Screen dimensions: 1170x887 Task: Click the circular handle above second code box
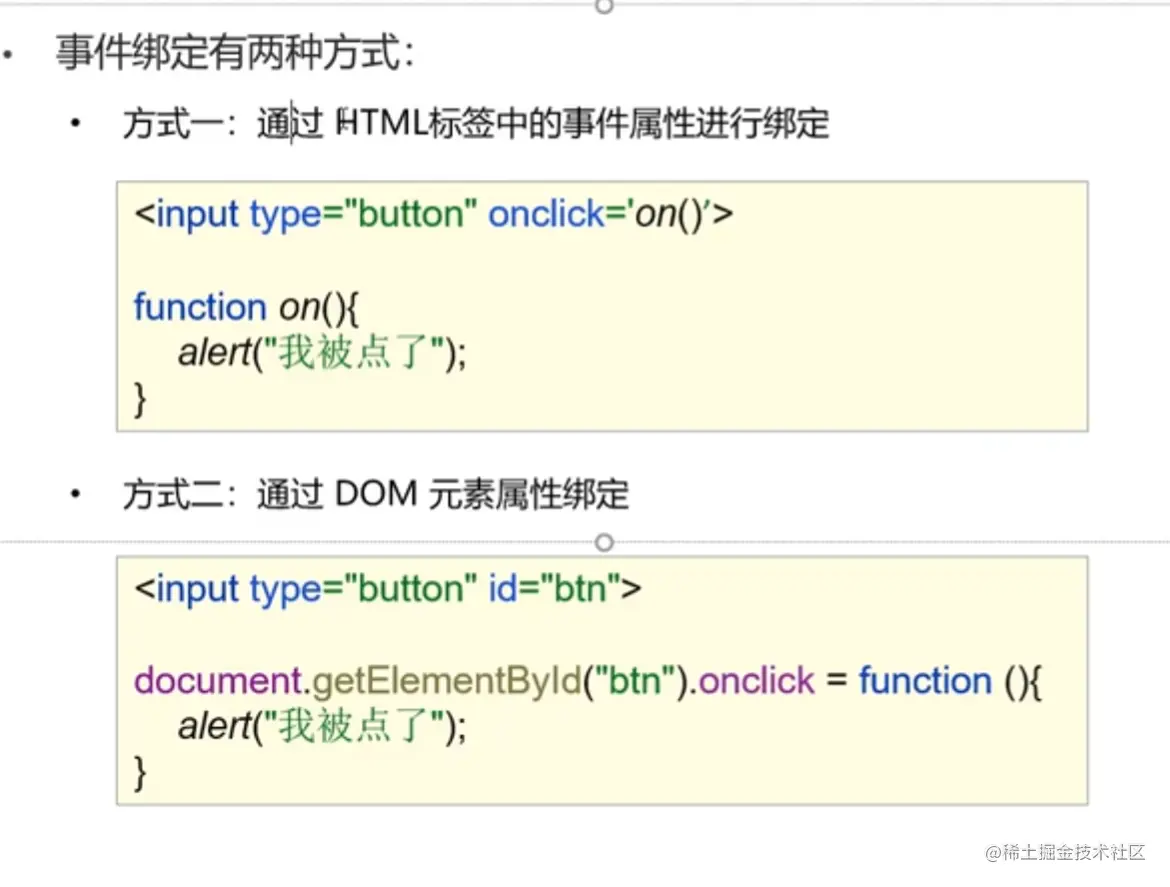coord(604,542)
